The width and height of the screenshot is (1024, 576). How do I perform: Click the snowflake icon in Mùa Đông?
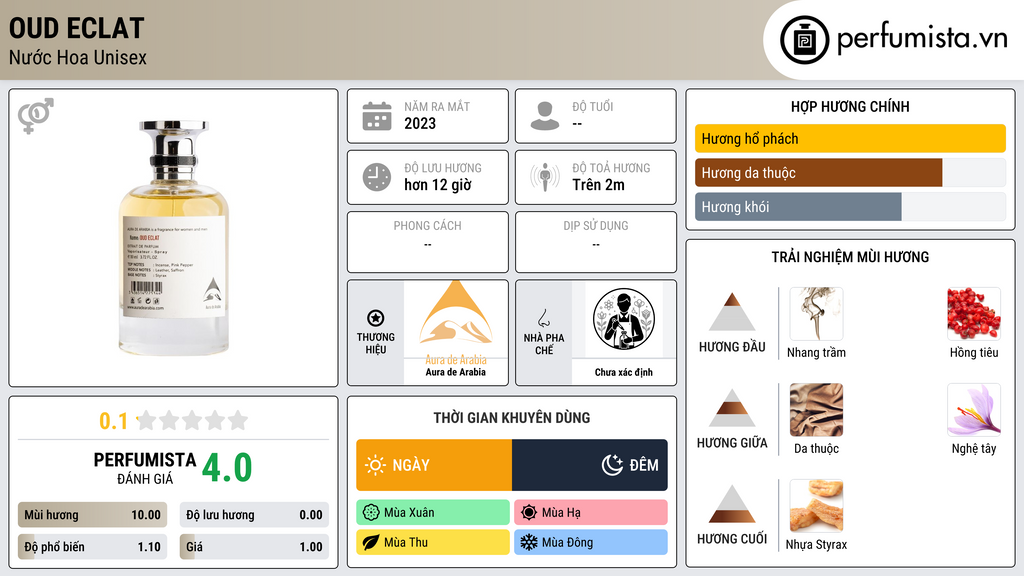click(x=529, y=542)
